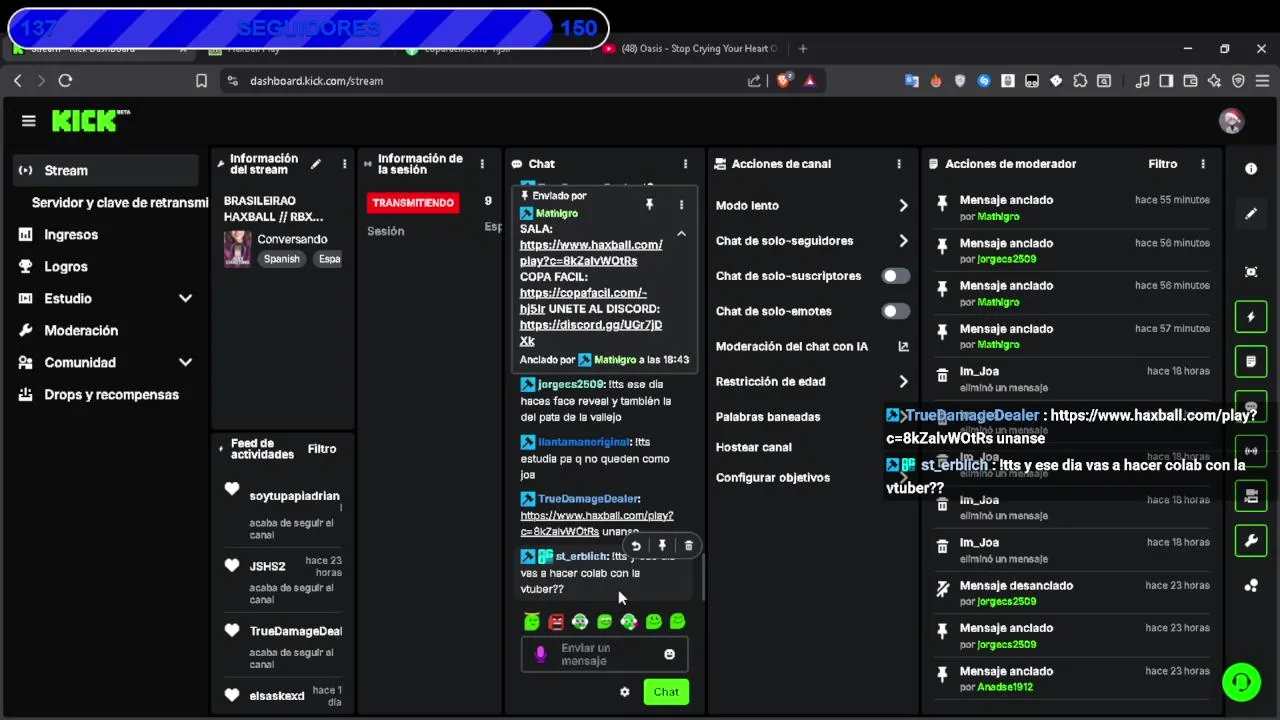1280x720 pixels.
Task: Click the focus frame icon in the right sidebar
Action: [x=1251, y=272]
